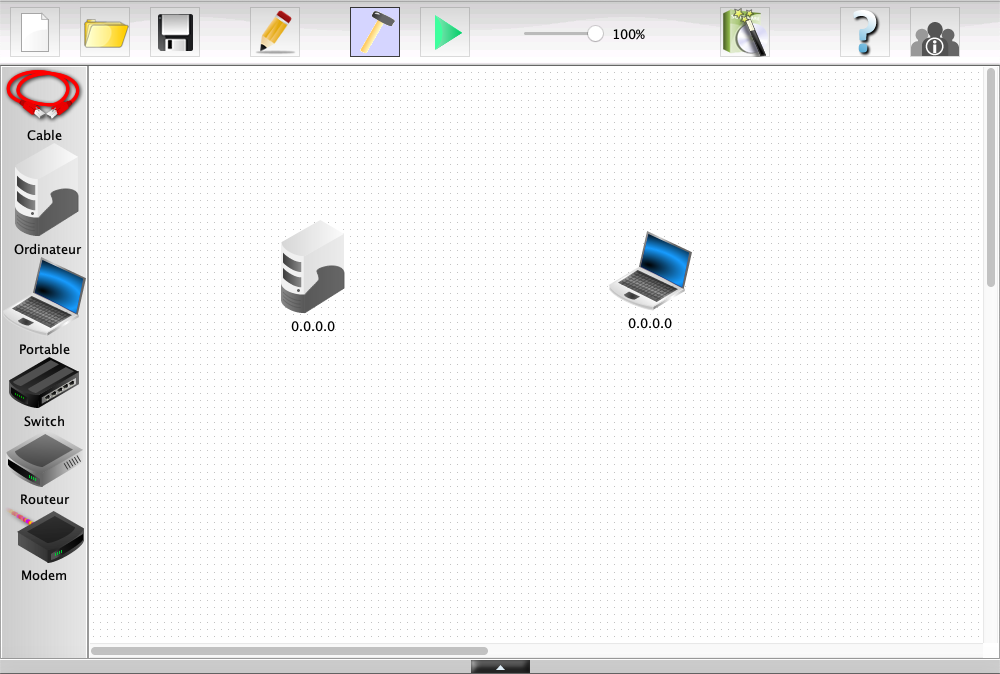Activate design mode with the hammer icon
The width and height of the screenshot is (1000, 674).
click(x=375, y=32)
